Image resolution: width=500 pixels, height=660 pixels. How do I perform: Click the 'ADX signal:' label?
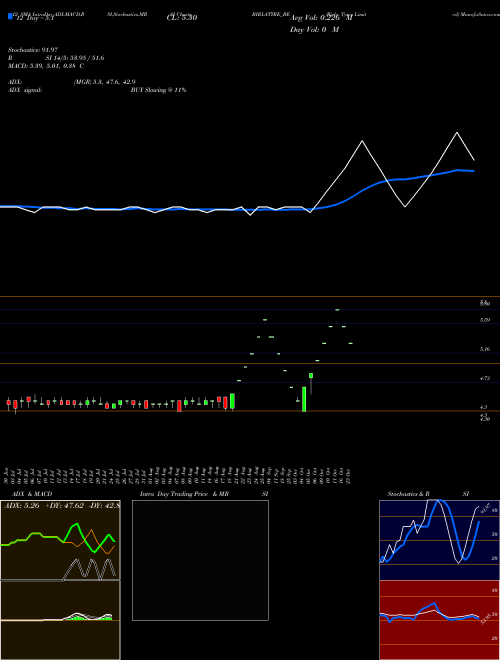(25, 90)
